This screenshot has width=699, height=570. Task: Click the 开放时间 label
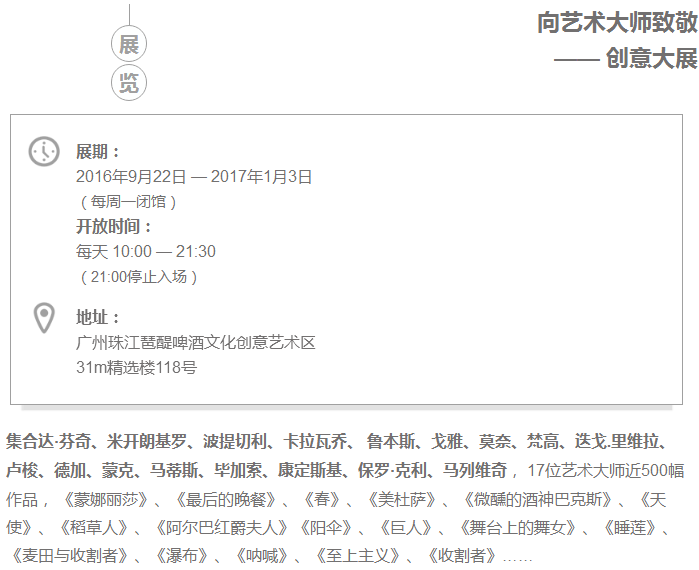pyautogui.click(x=114, y=227)
